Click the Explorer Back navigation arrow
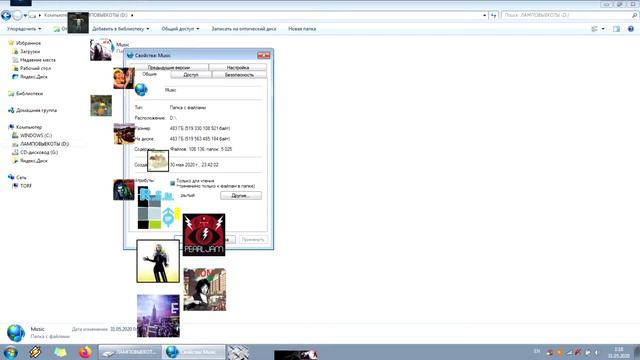The height and width of the screenshot is (360, 640). coord(6,16)
